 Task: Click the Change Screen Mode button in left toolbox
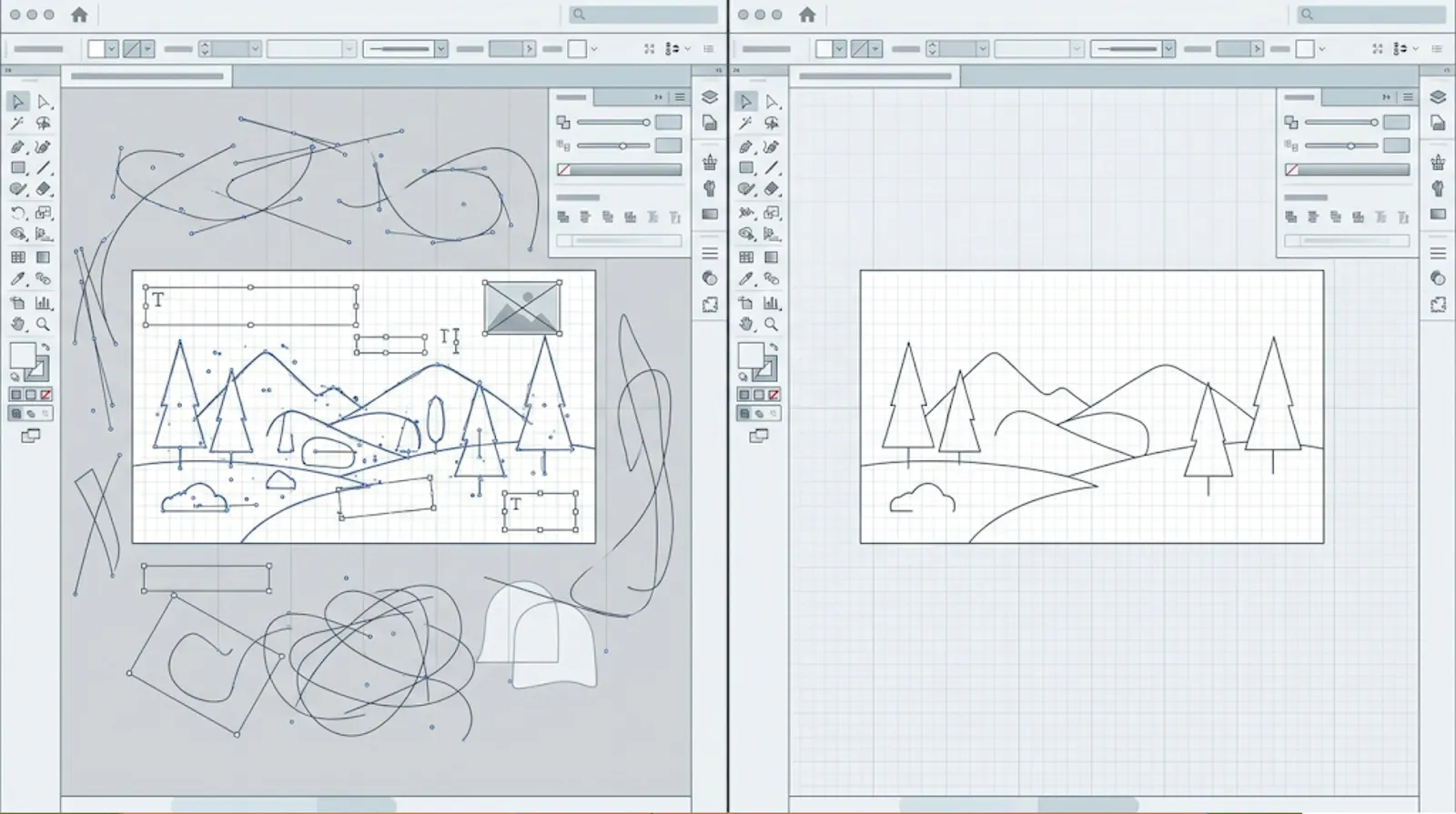[x=30, y=437]
